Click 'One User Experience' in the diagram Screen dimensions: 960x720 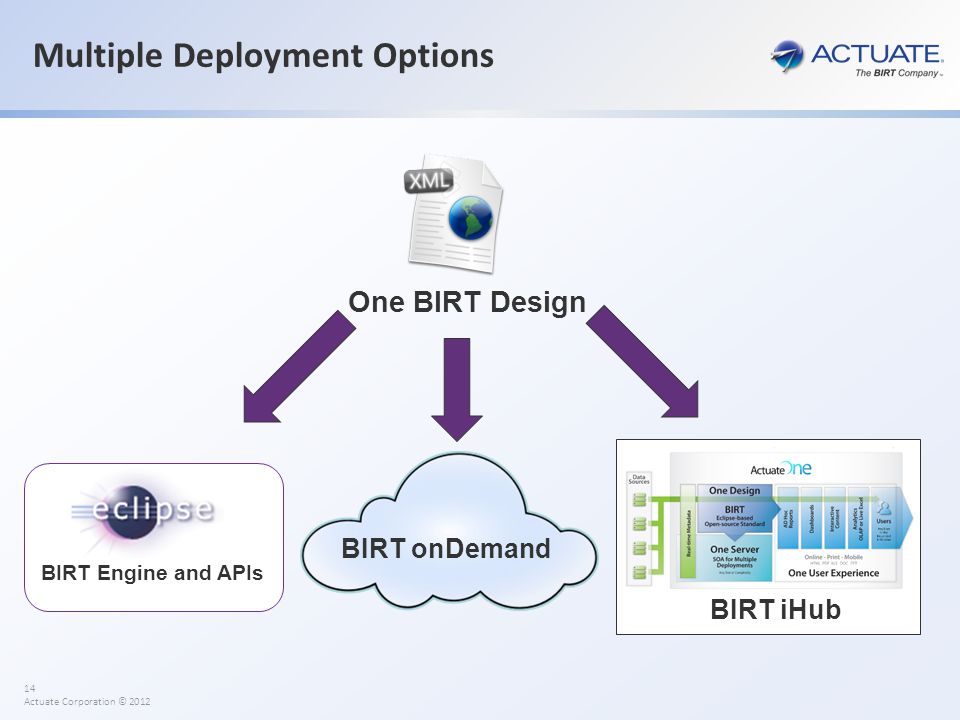[x=833, y=573]
